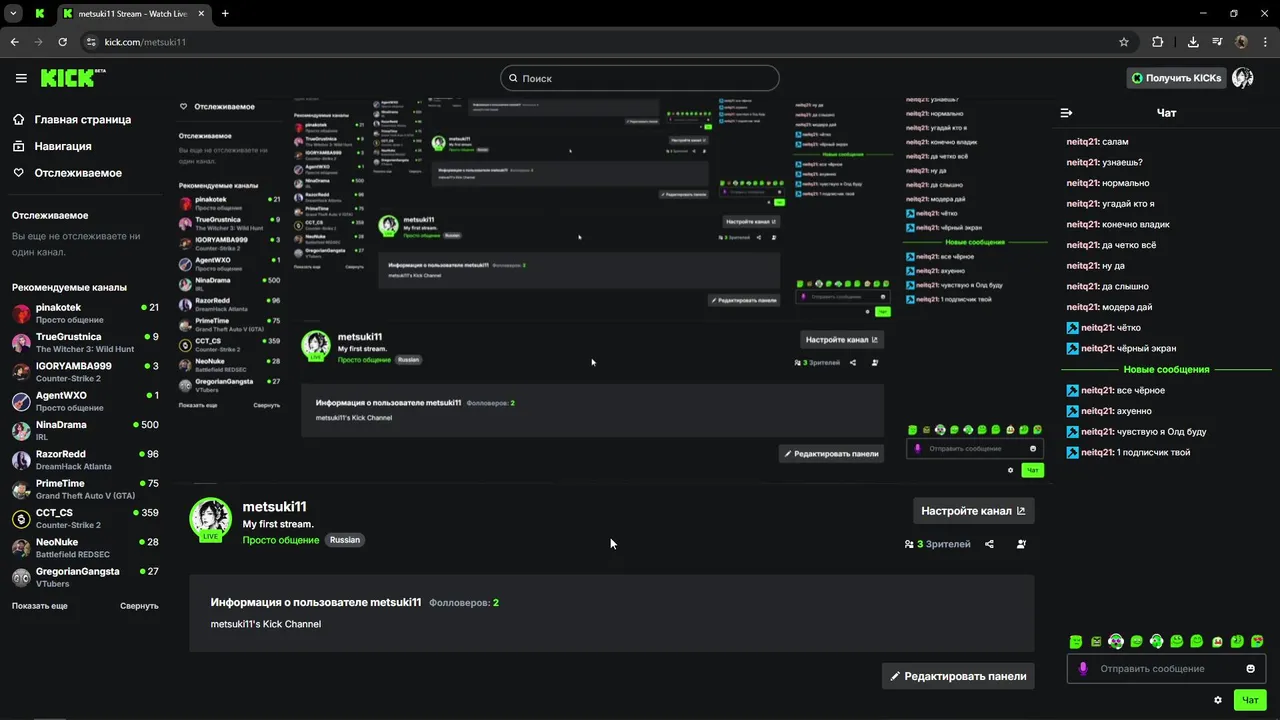Open the RazorRedd channel

[85, 460]
